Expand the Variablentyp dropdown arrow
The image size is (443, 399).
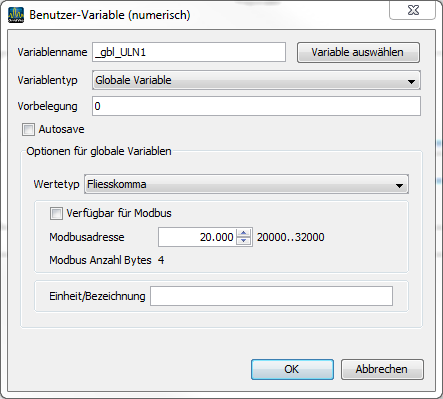pos(411,81)
